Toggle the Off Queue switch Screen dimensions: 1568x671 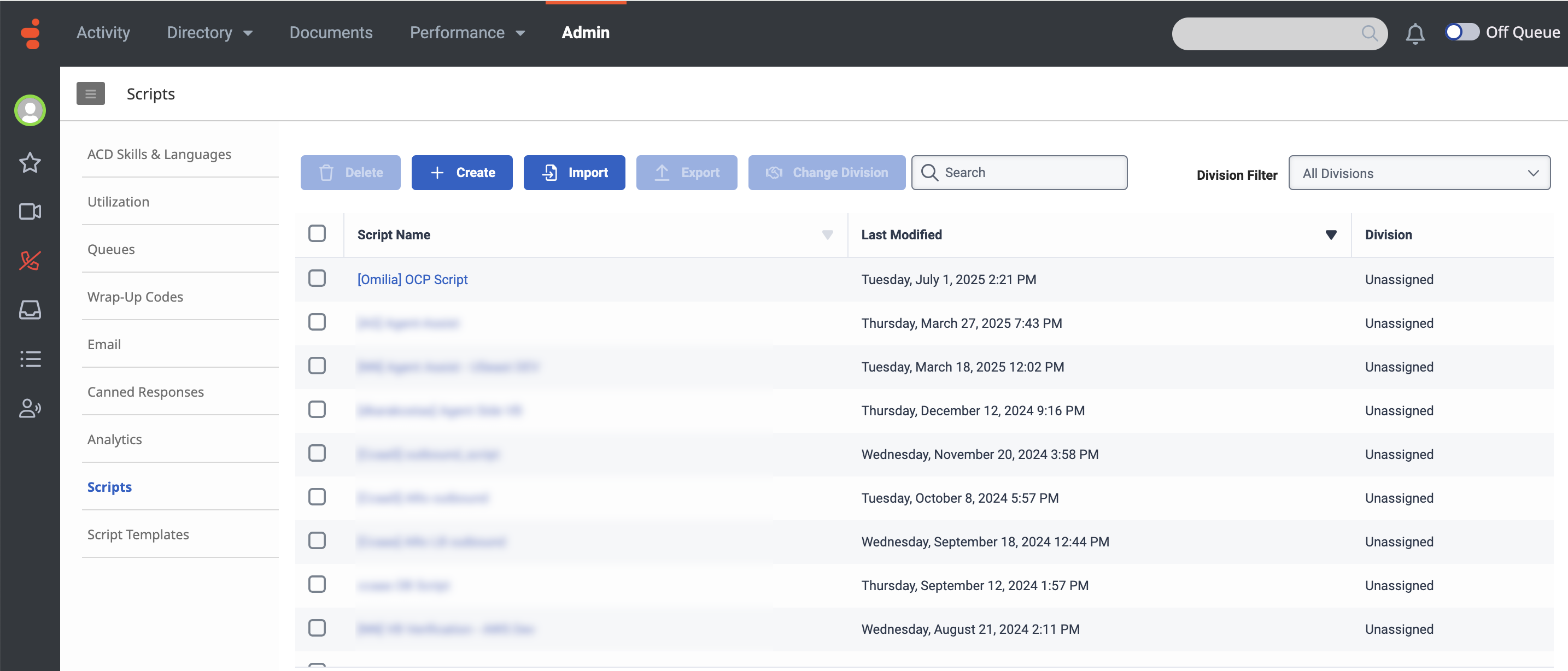[1461, 32]
